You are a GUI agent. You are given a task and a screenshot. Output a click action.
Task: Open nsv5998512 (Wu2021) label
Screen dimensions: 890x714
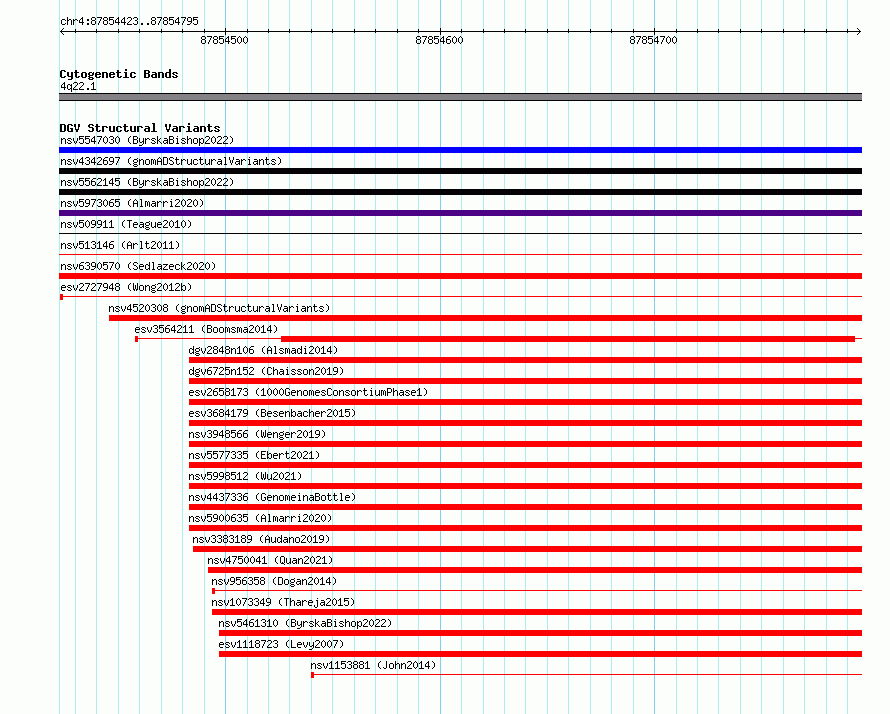click(245, 476)
